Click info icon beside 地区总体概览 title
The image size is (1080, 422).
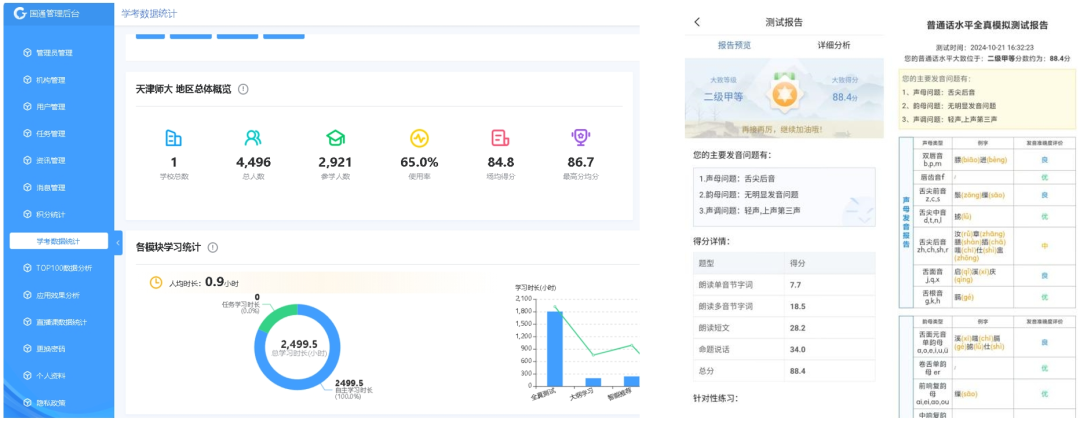pos(244,89)
